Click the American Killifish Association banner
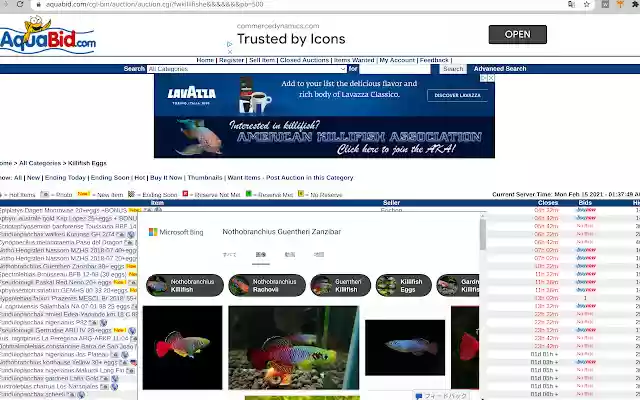 (324, 137)
